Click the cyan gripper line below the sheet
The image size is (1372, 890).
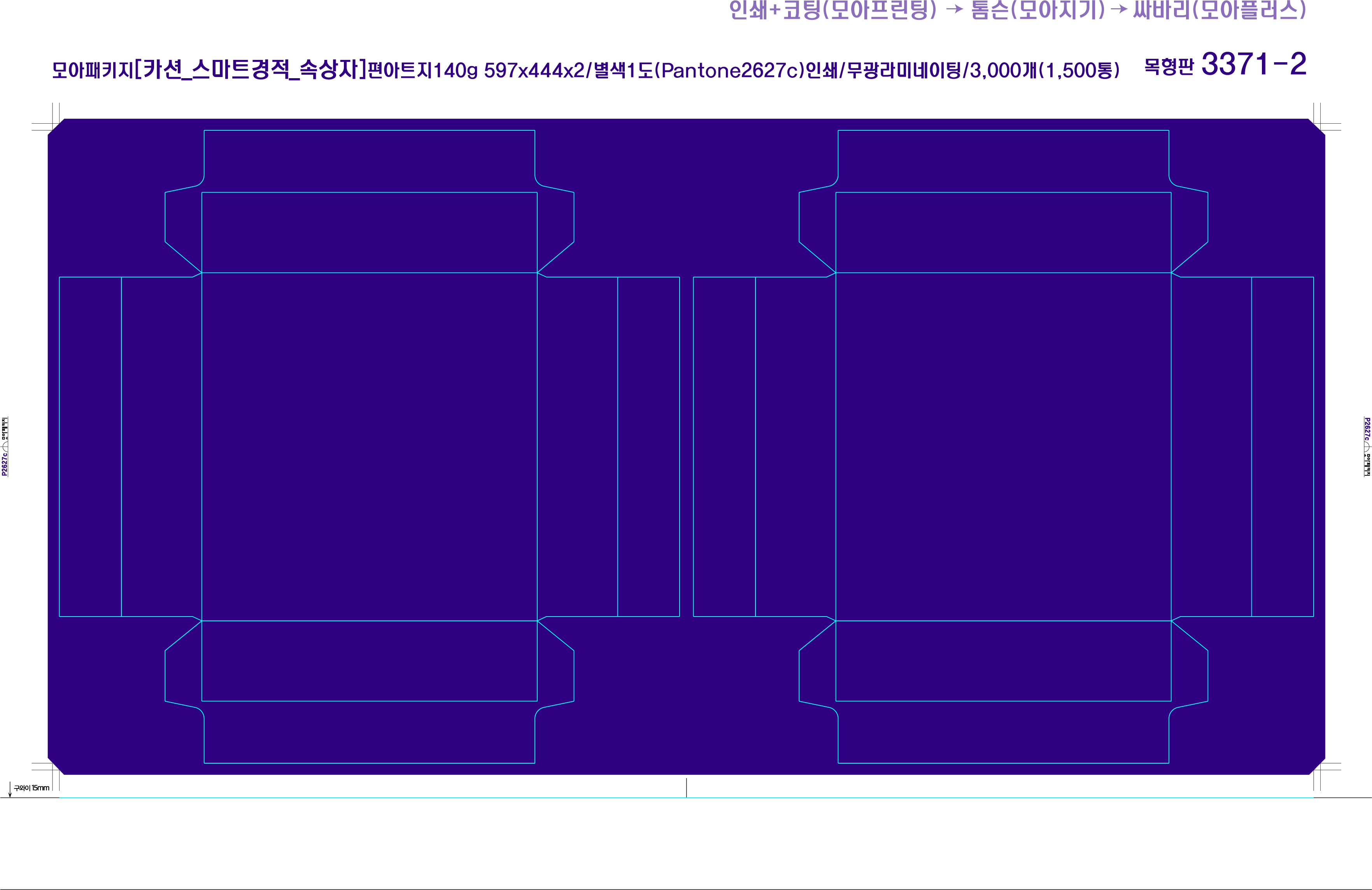click(403, 798)
